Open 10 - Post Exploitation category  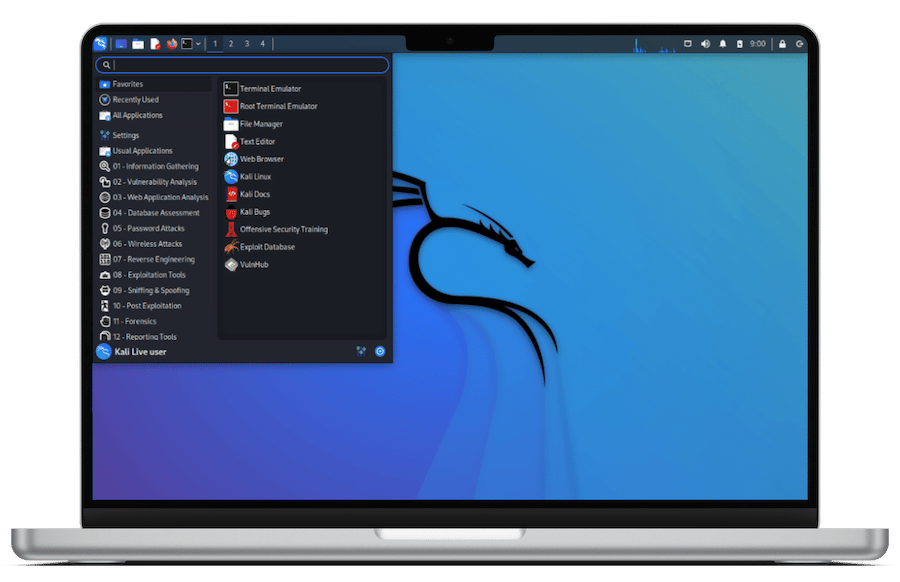pos(154,306)
